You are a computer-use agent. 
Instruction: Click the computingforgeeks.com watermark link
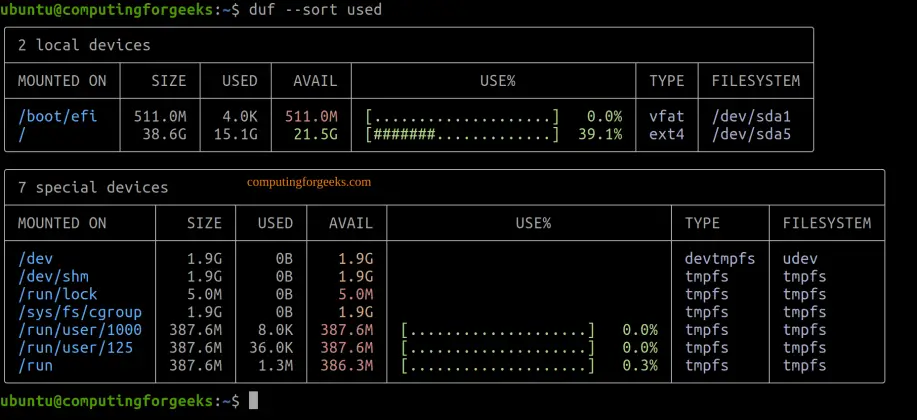pyautogui.click(x=308, y=182)
